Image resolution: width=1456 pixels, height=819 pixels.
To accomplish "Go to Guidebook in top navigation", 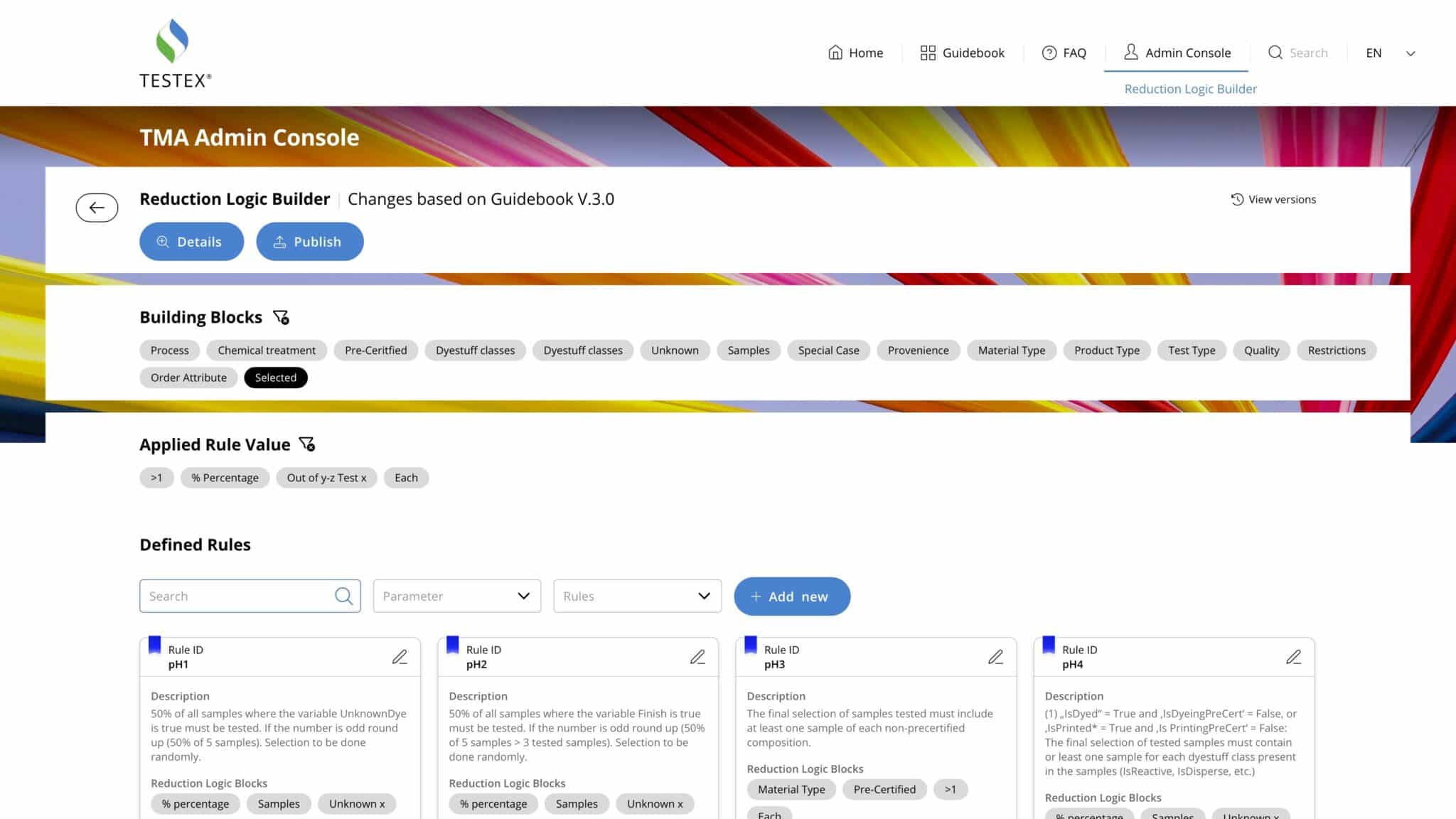I will (x=962, y=53).
